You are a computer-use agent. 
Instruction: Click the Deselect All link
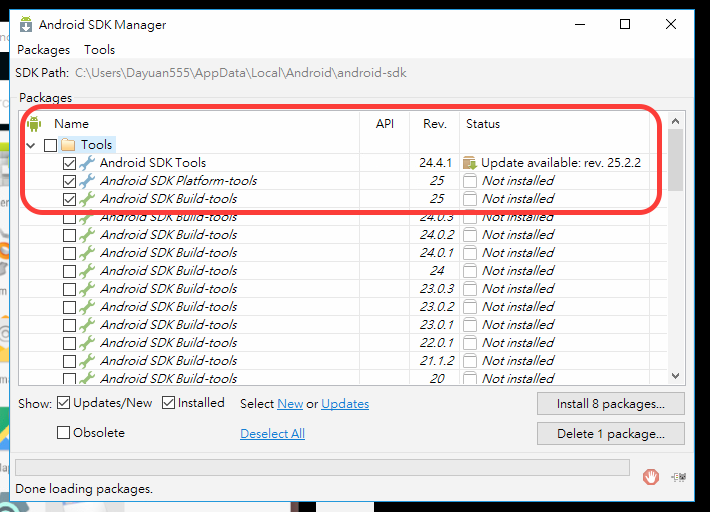point(272,434)
